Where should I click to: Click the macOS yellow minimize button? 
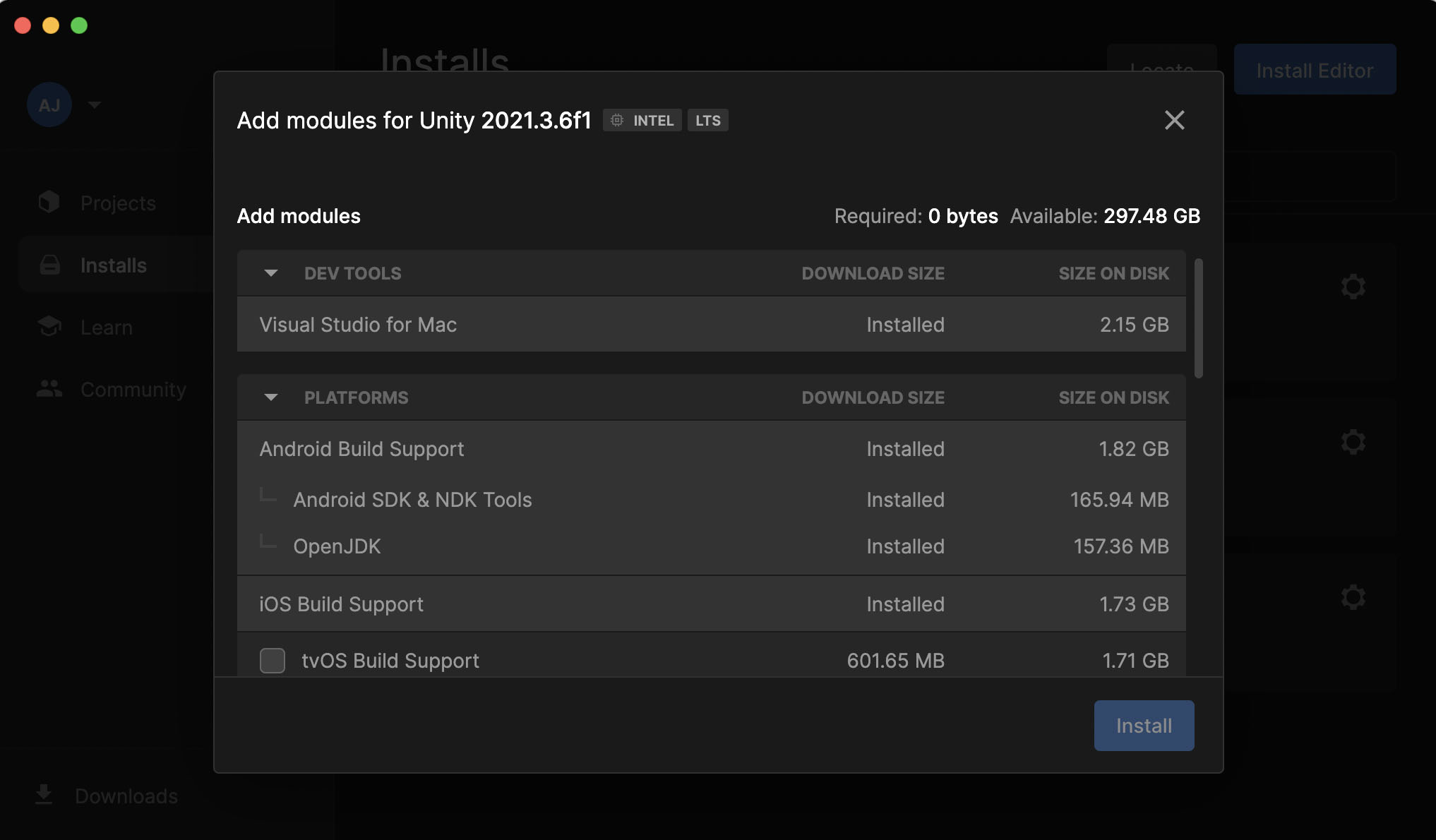[51, 25]
